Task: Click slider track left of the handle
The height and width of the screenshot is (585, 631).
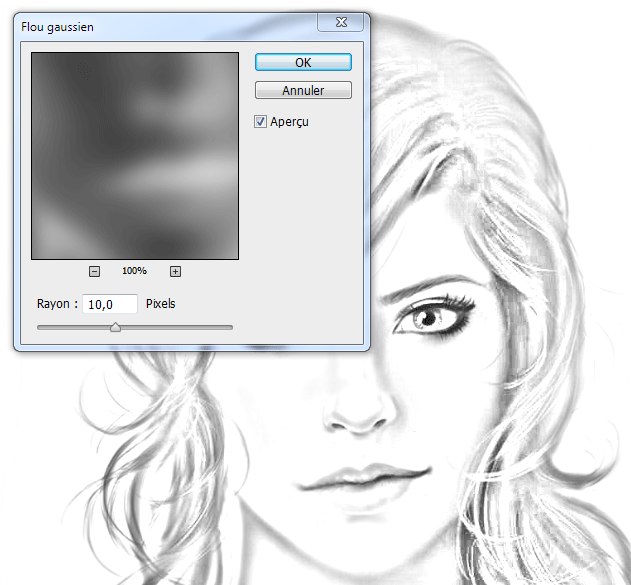Action: coord(70,327)
